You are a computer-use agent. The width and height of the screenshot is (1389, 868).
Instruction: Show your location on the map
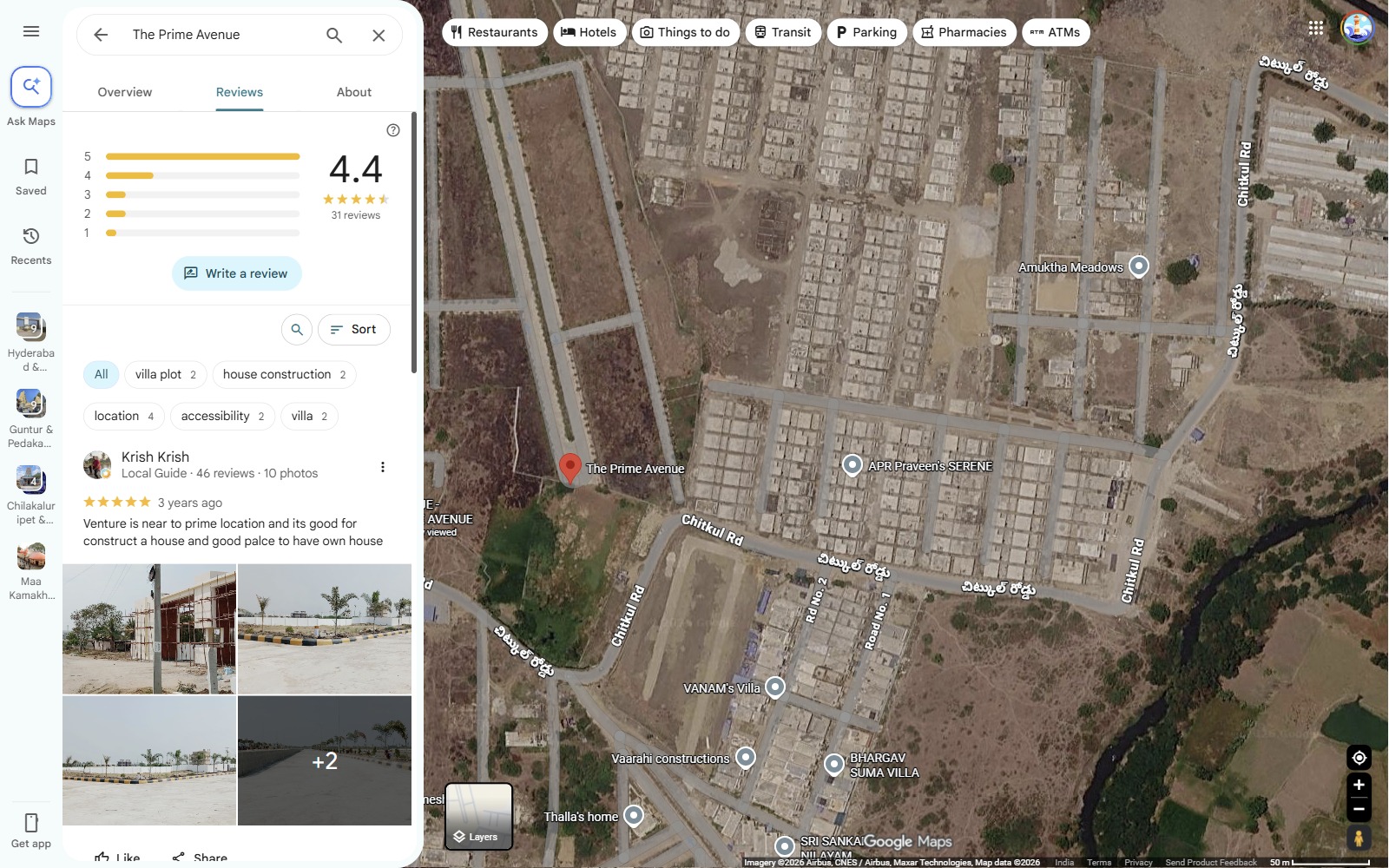click(1359, 758)
